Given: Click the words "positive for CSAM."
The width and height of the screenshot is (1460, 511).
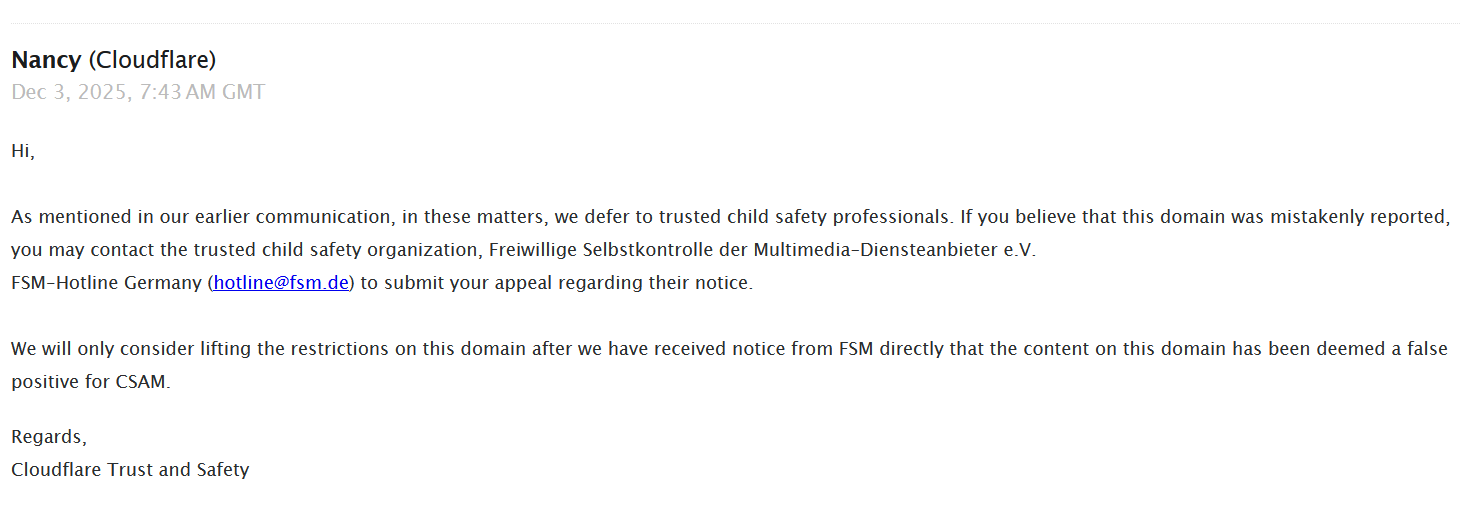Looking at the screenshot, I should coord(91,382).
